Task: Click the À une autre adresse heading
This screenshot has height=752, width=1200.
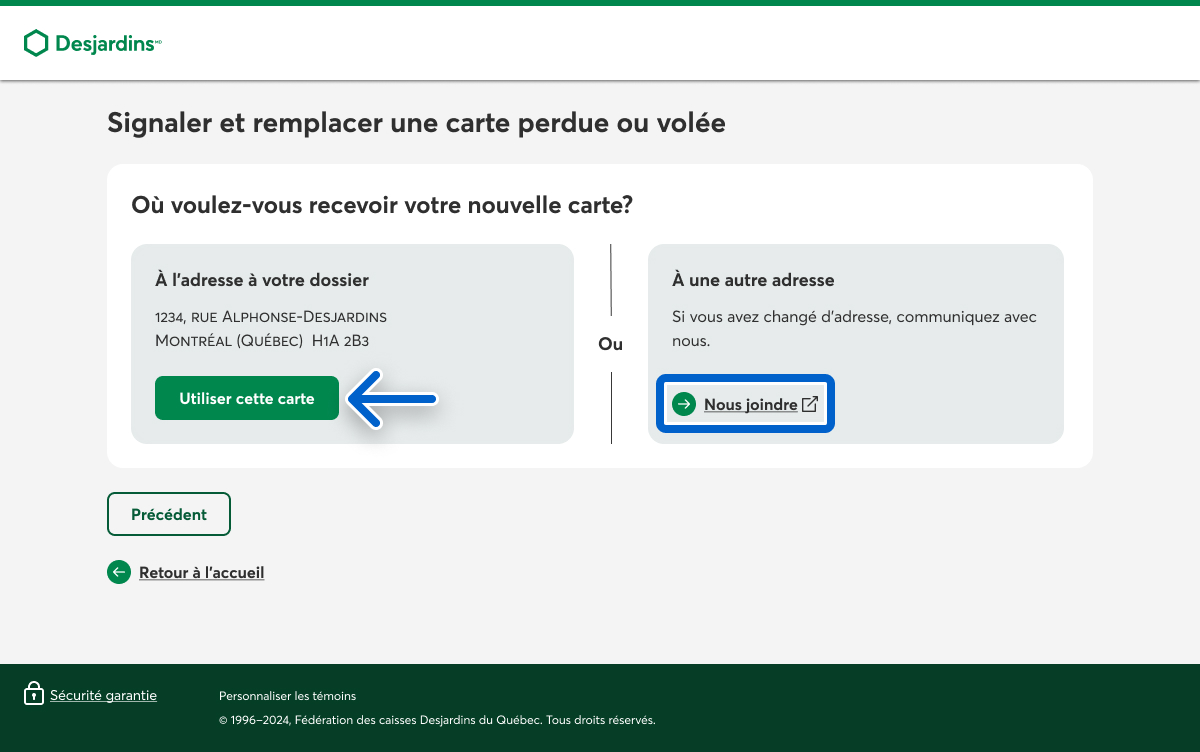Action: (x=753, y=280)
